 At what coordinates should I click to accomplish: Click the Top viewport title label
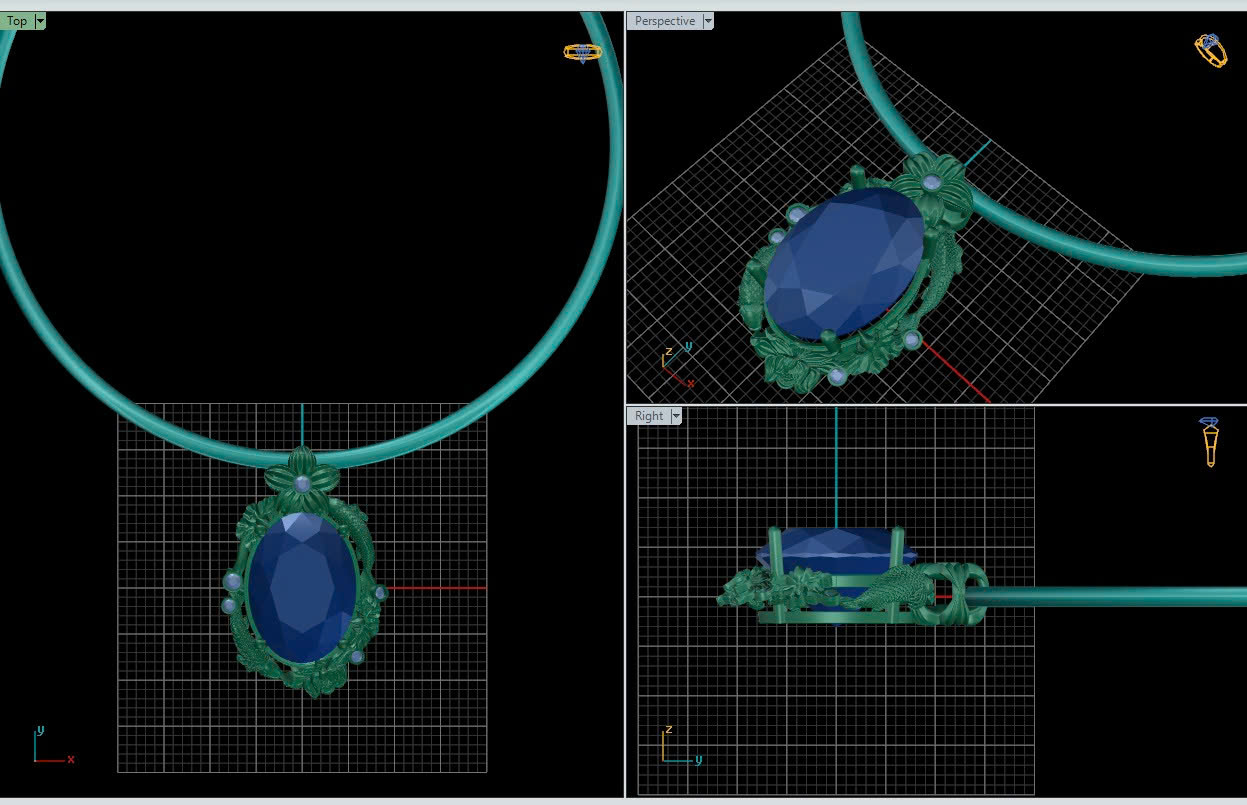click(x=17, y=21)
